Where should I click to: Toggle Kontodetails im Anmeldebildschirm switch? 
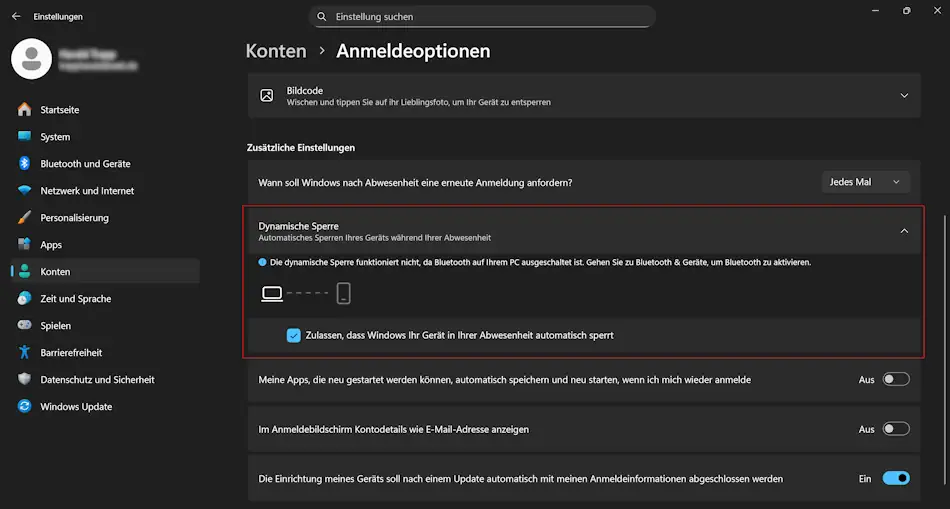click(x=896, y=429)
